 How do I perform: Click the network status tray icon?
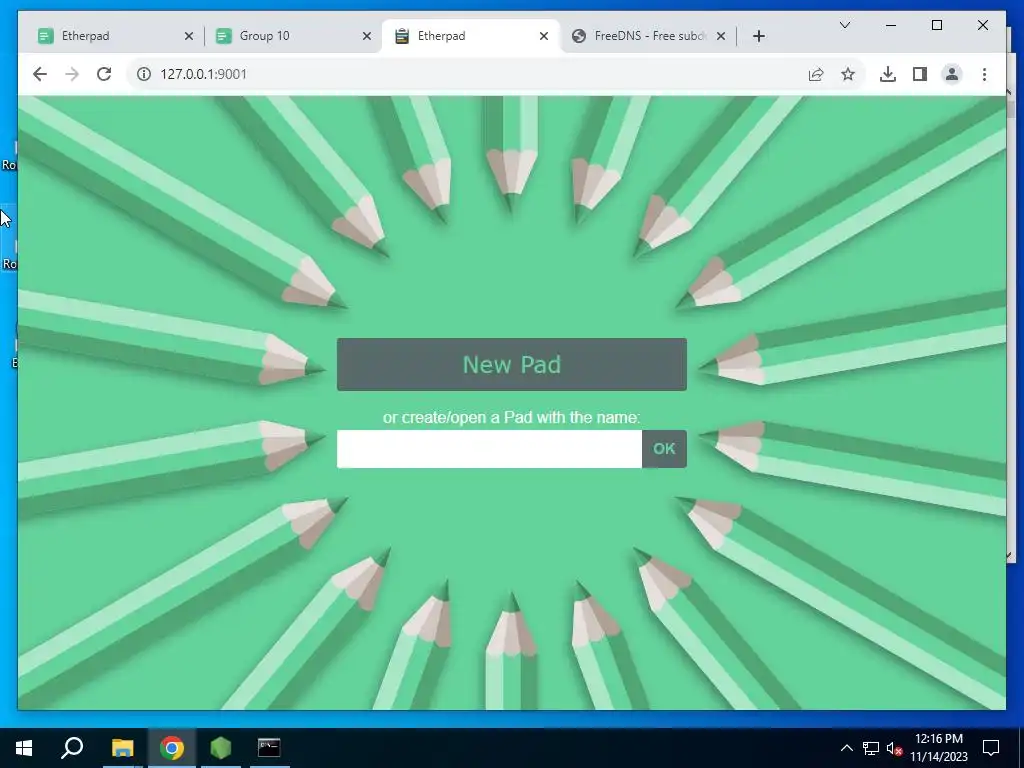click(x=871, y=748)
